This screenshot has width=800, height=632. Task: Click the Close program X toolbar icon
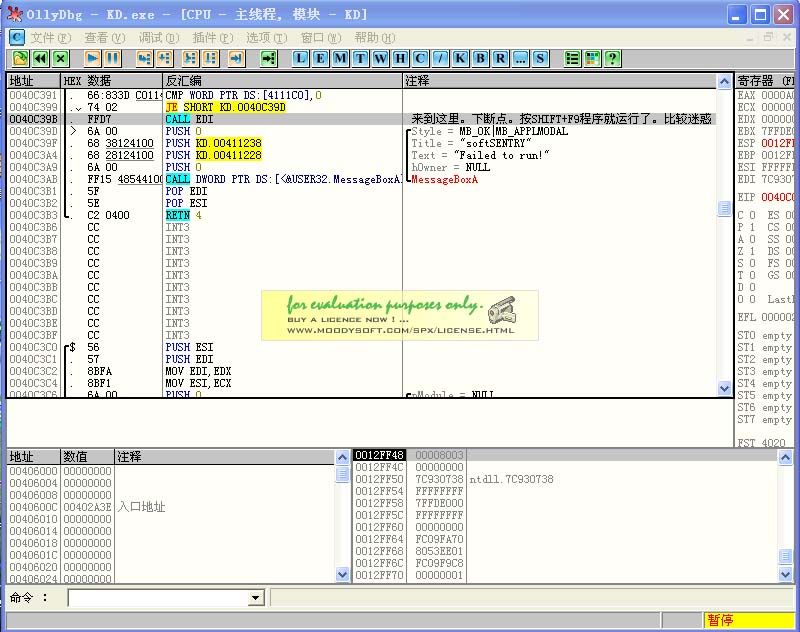[x=61, y=59]
